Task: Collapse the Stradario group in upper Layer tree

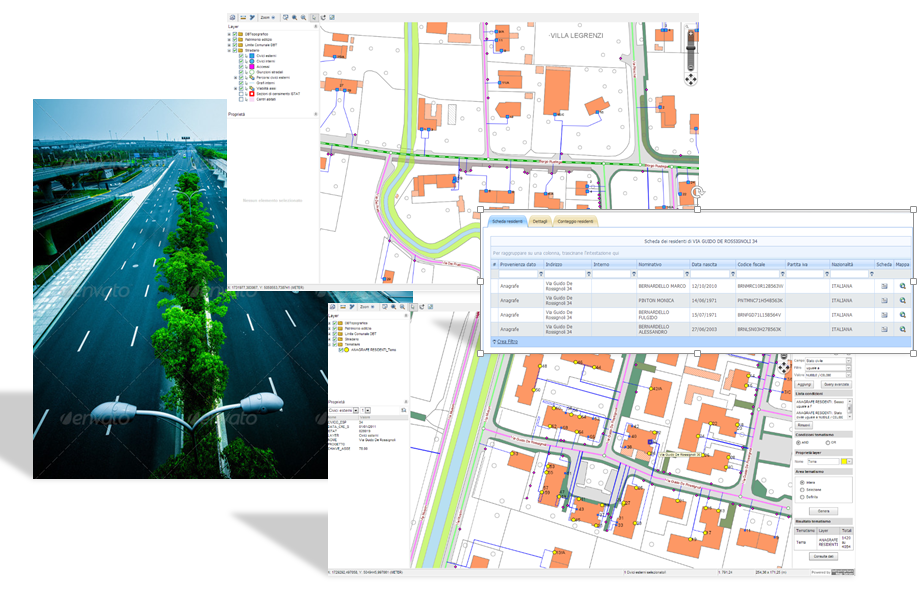Action: (x=229, y=51)
